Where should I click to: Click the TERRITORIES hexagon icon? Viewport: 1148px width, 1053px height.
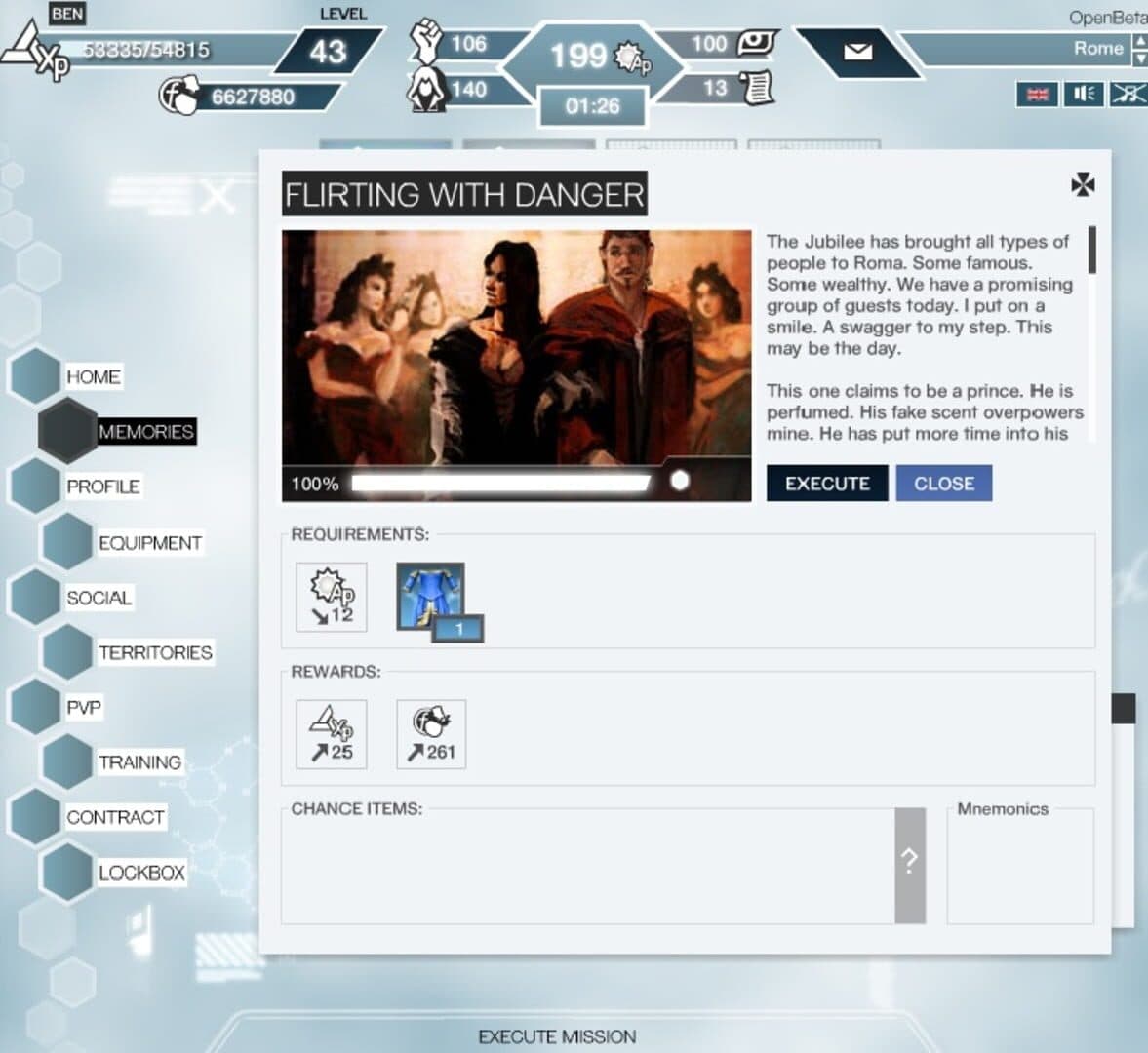[67, 652]
